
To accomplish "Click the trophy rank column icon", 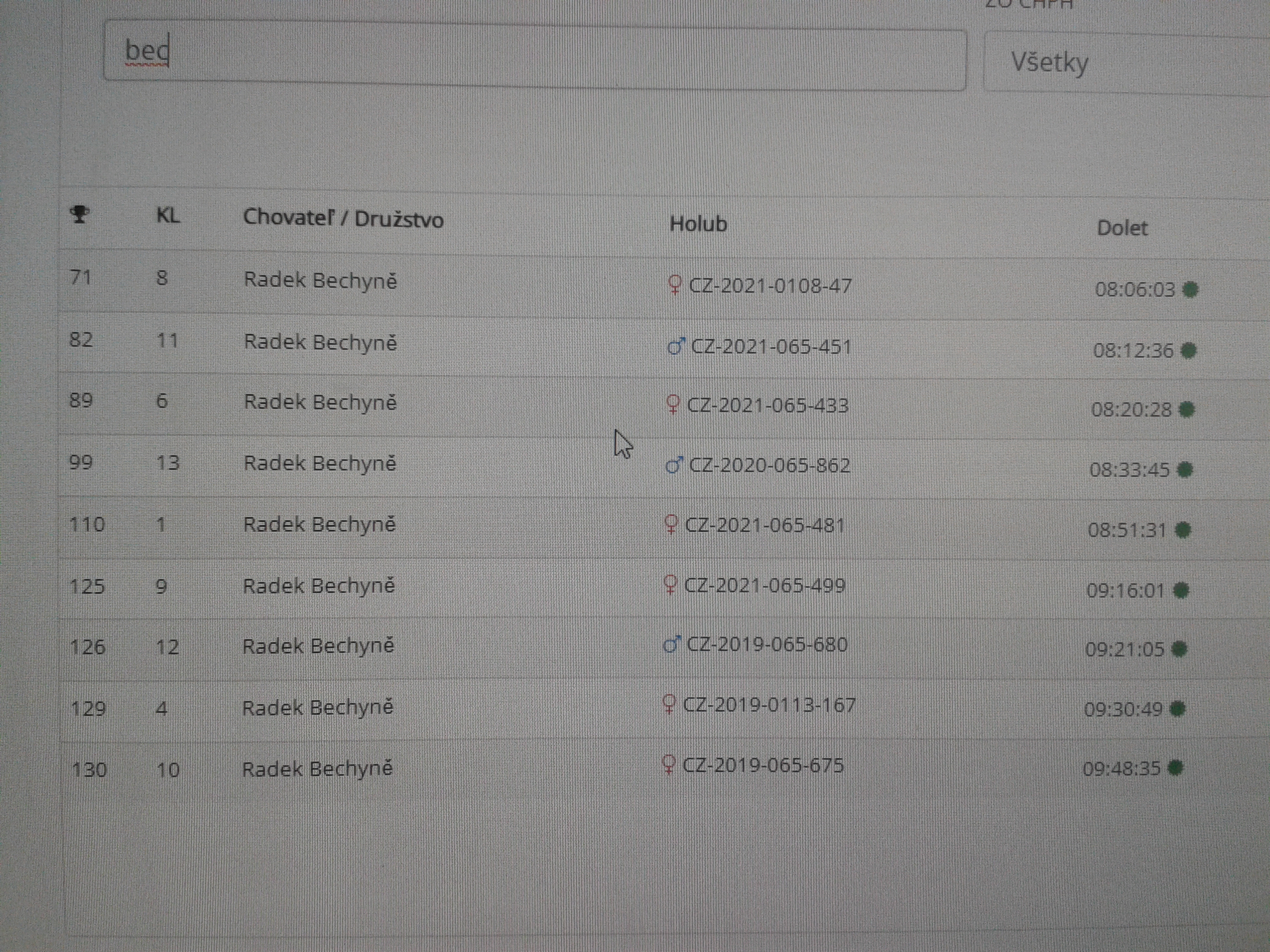I will pyautogui.click(x=79, y=215).
